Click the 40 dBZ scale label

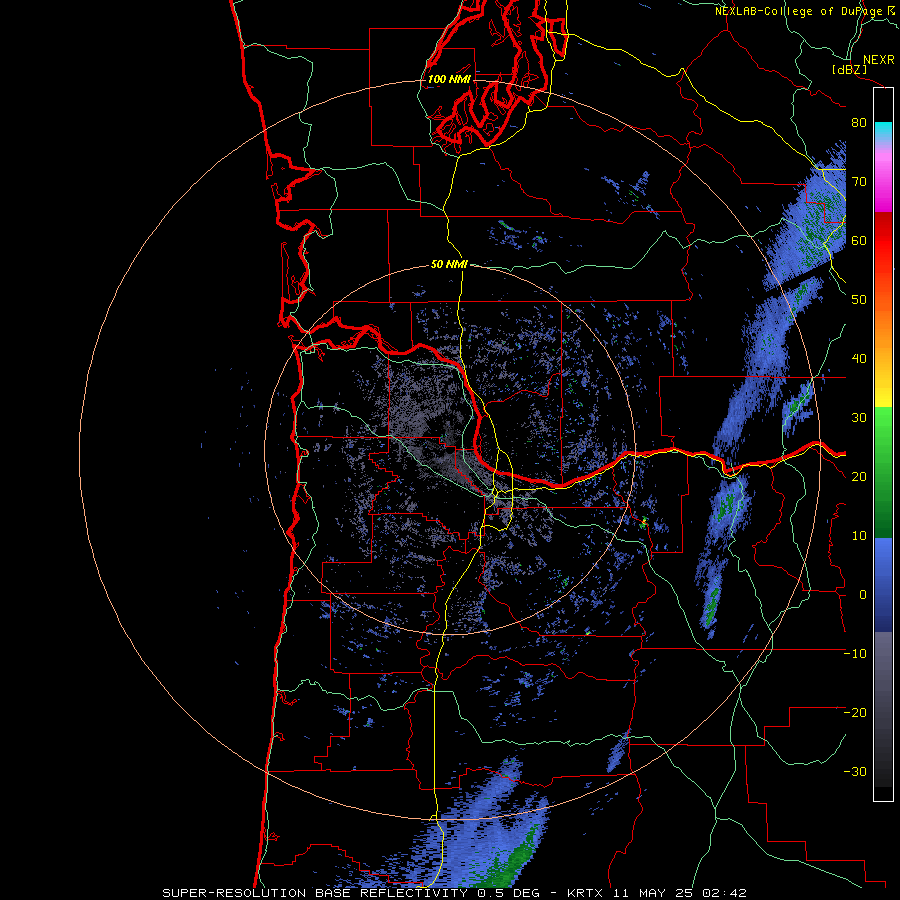[859, 358]
